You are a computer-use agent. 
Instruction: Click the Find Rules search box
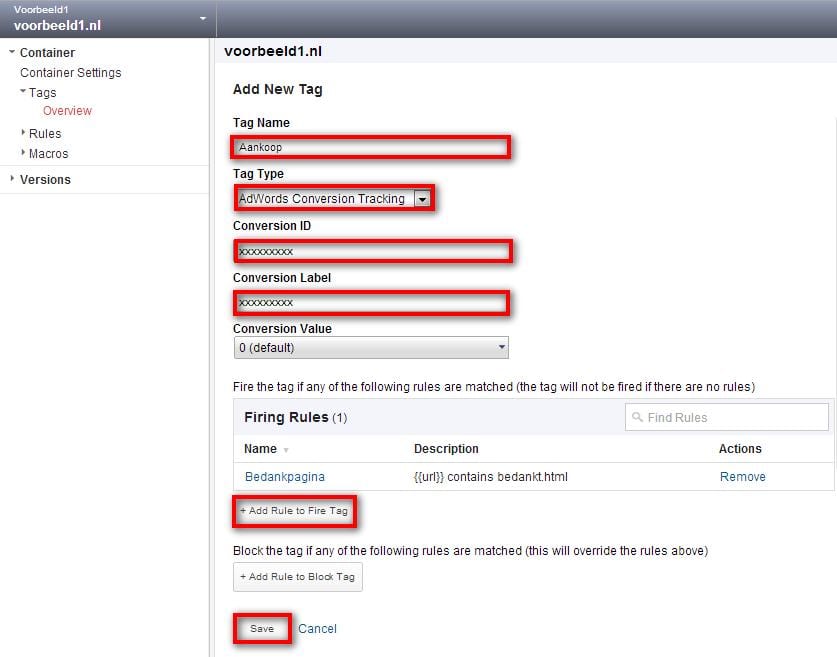[x=727, y=417]
